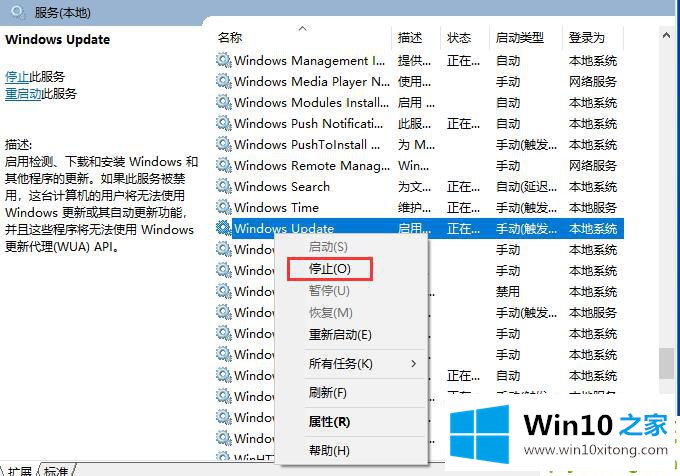680x476 pixels.
Task: Select the Windows Remote Management service icon
Action: tap(224, 165)
